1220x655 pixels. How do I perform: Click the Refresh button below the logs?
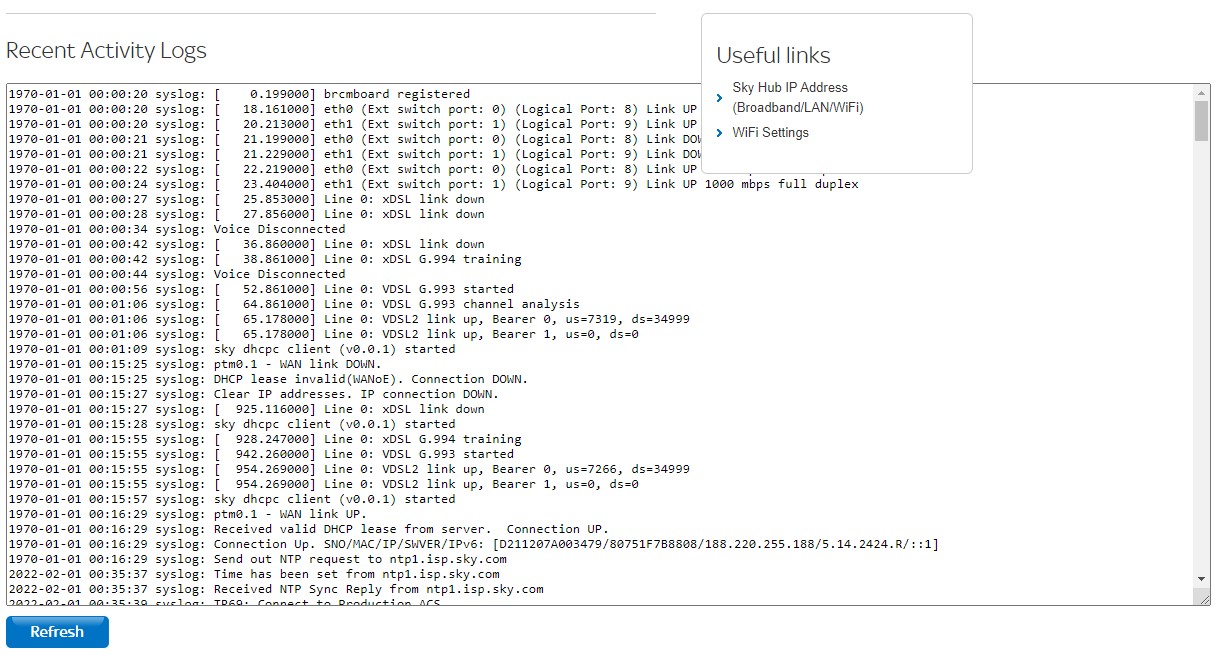tap(57, 632)
